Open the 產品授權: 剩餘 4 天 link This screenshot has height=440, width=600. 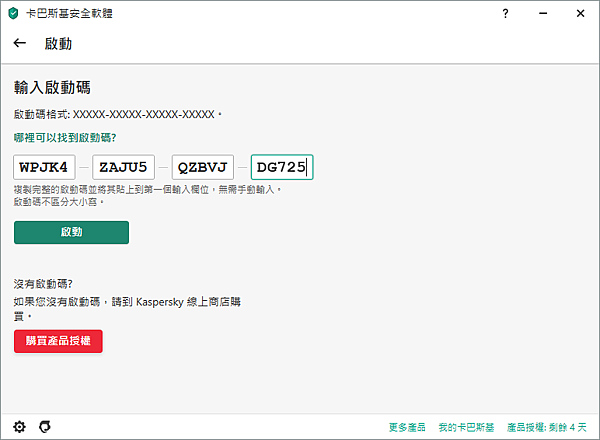pyautogui.click(x=546, y=427)
